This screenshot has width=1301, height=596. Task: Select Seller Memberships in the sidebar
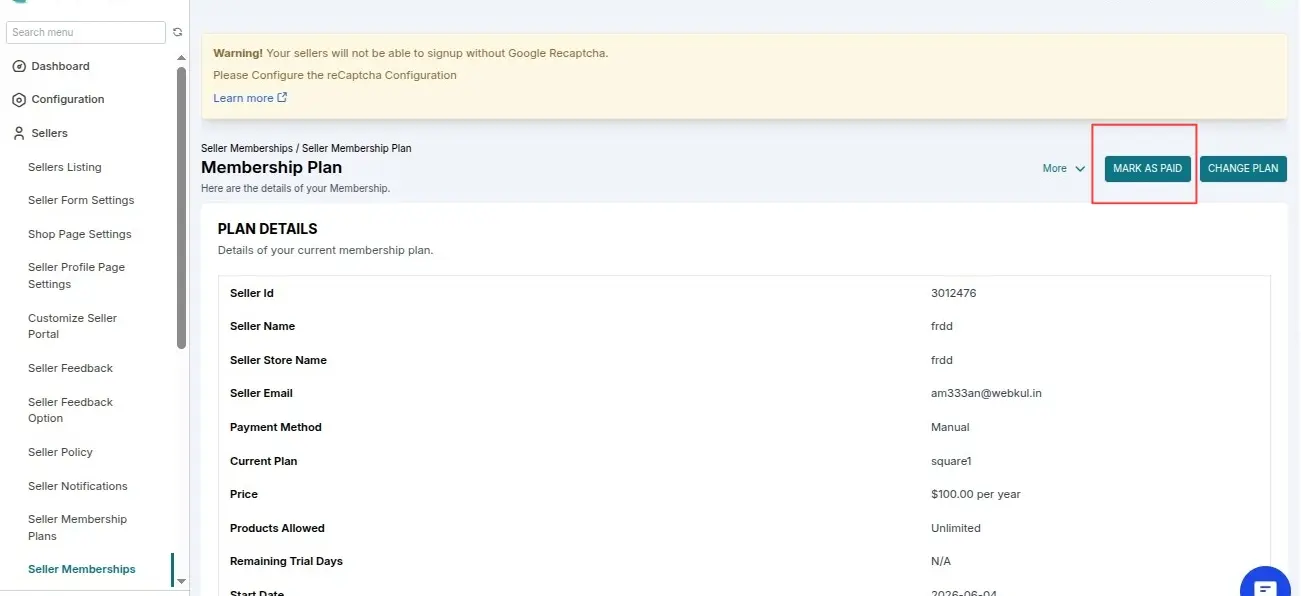pyautogui.click(x=82, y=569)
